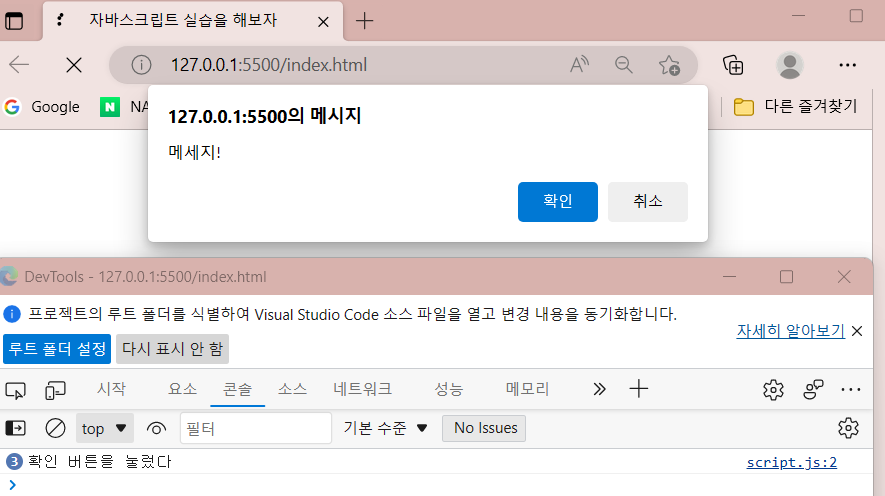Click 다시 표시 안 함 button

172,349
